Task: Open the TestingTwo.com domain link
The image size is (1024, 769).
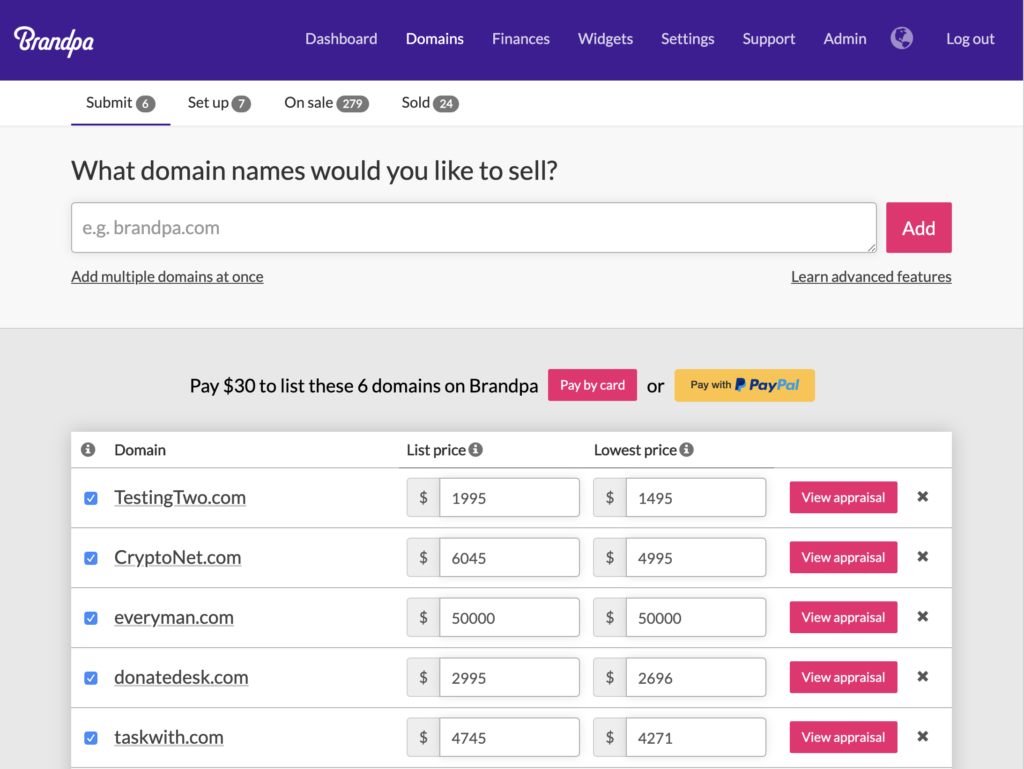Action: tap(180, 497)
